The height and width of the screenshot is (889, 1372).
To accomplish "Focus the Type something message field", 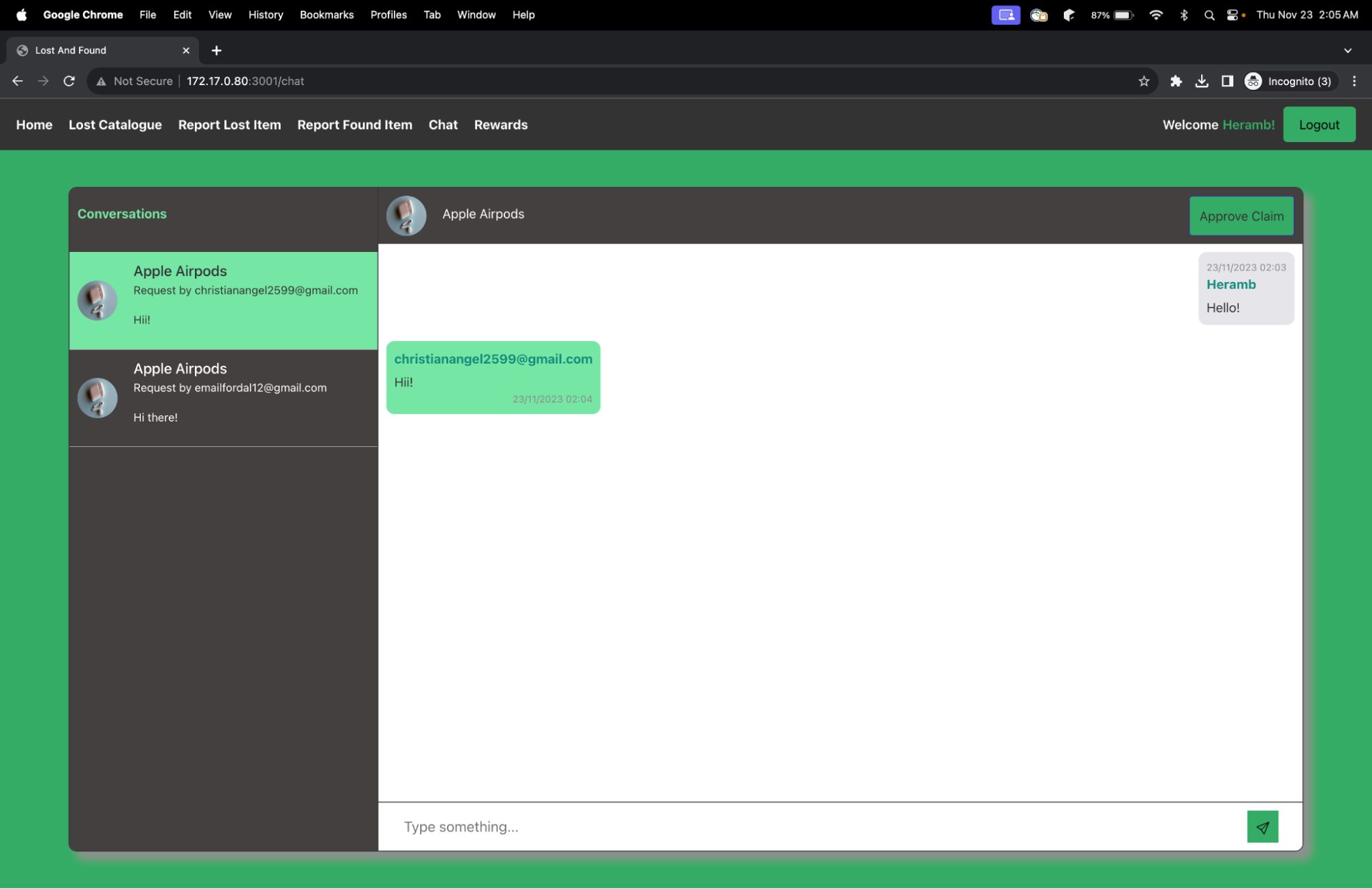I will click(810, 827).
